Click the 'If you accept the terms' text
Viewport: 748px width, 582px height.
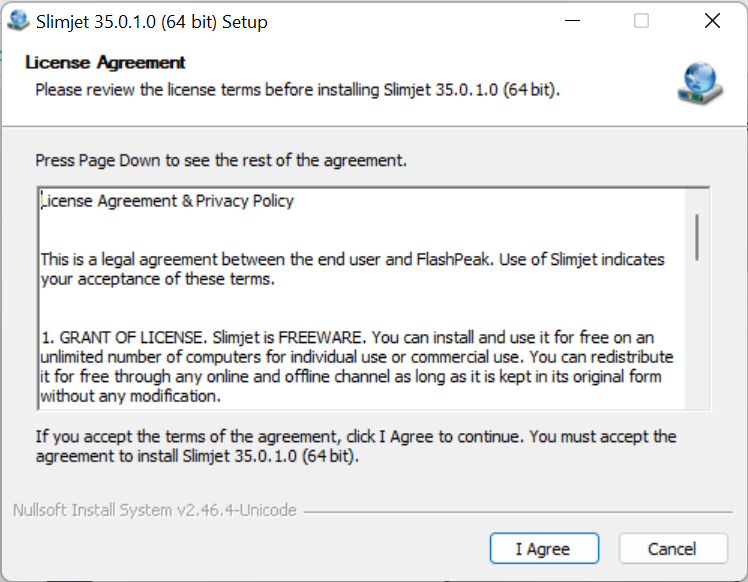point(356,446)
